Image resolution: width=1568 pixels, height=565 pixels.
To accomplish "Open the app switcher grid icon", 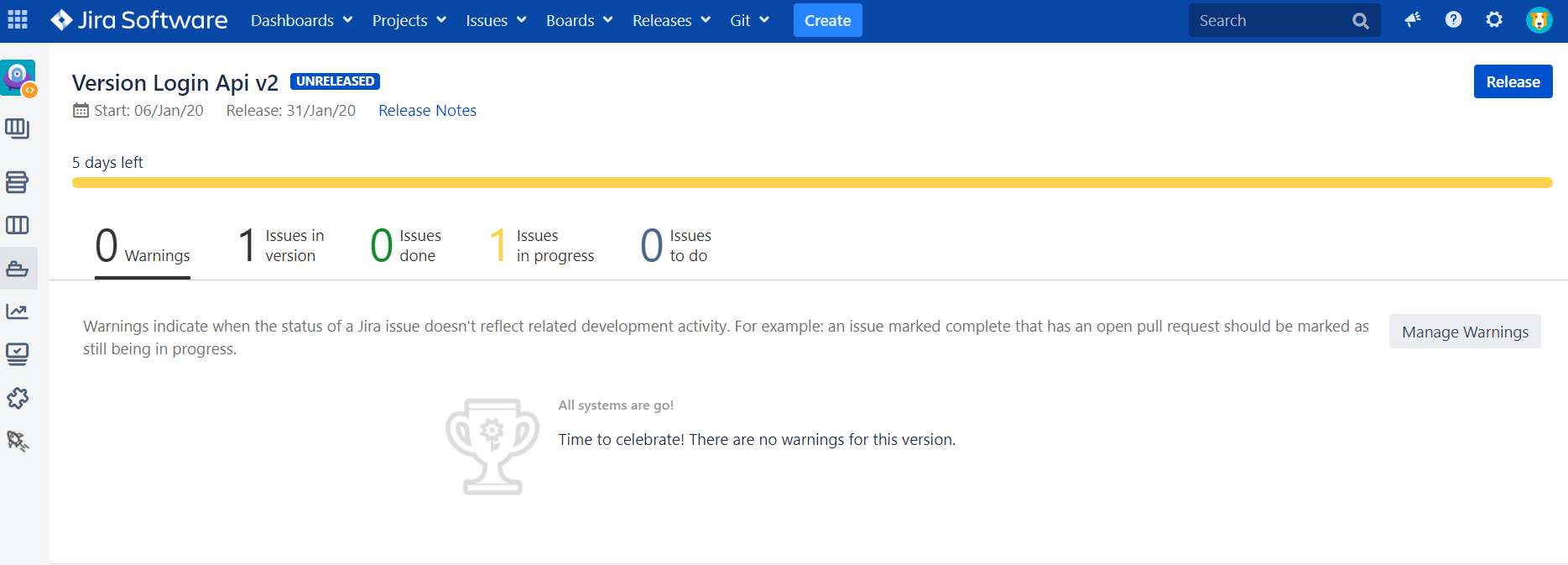I will pos(18,20).
